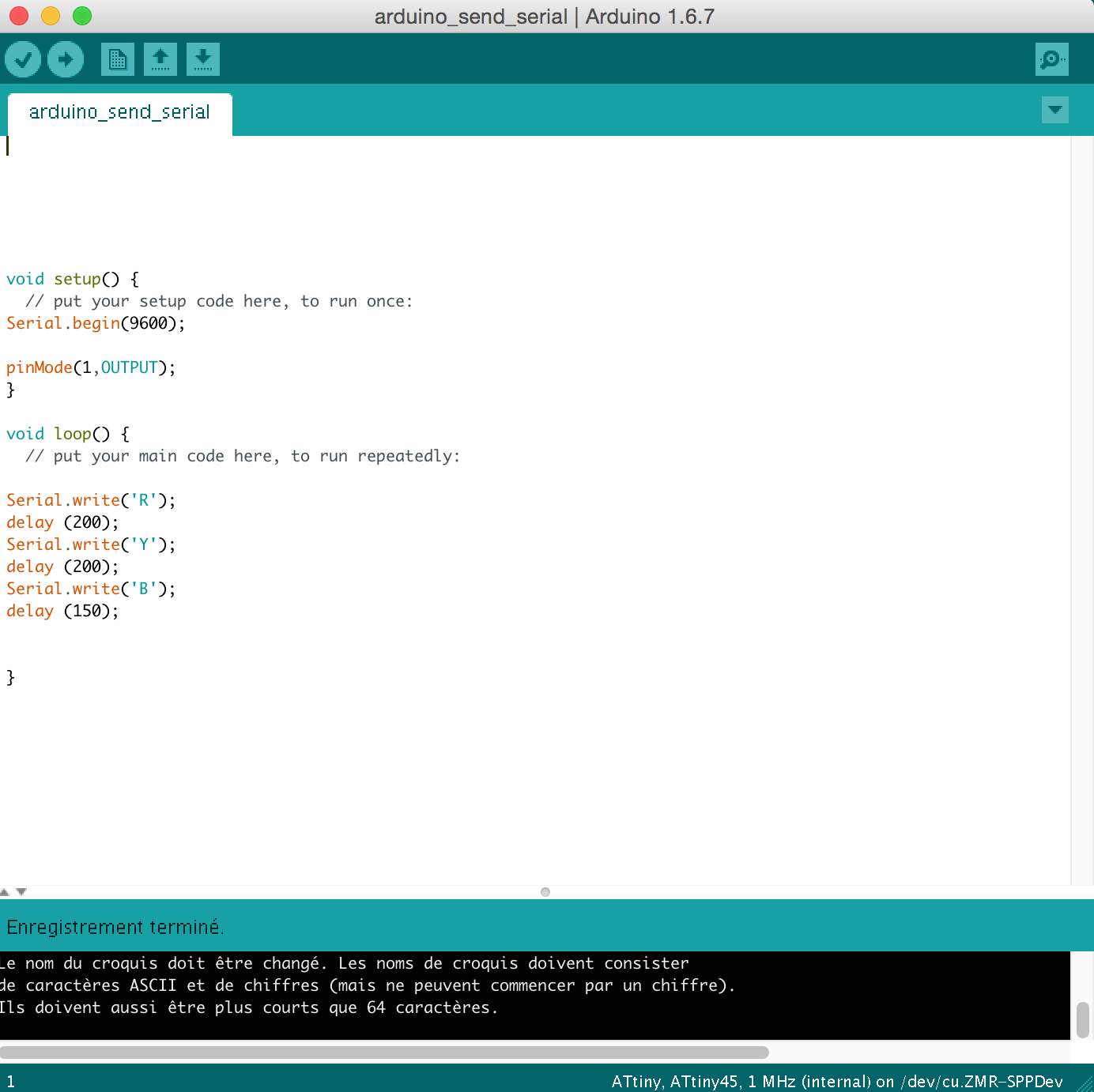Click the Verify sketch checkmark button
The height and width of the screenshot is (1092, 1094).
[23, 59]
